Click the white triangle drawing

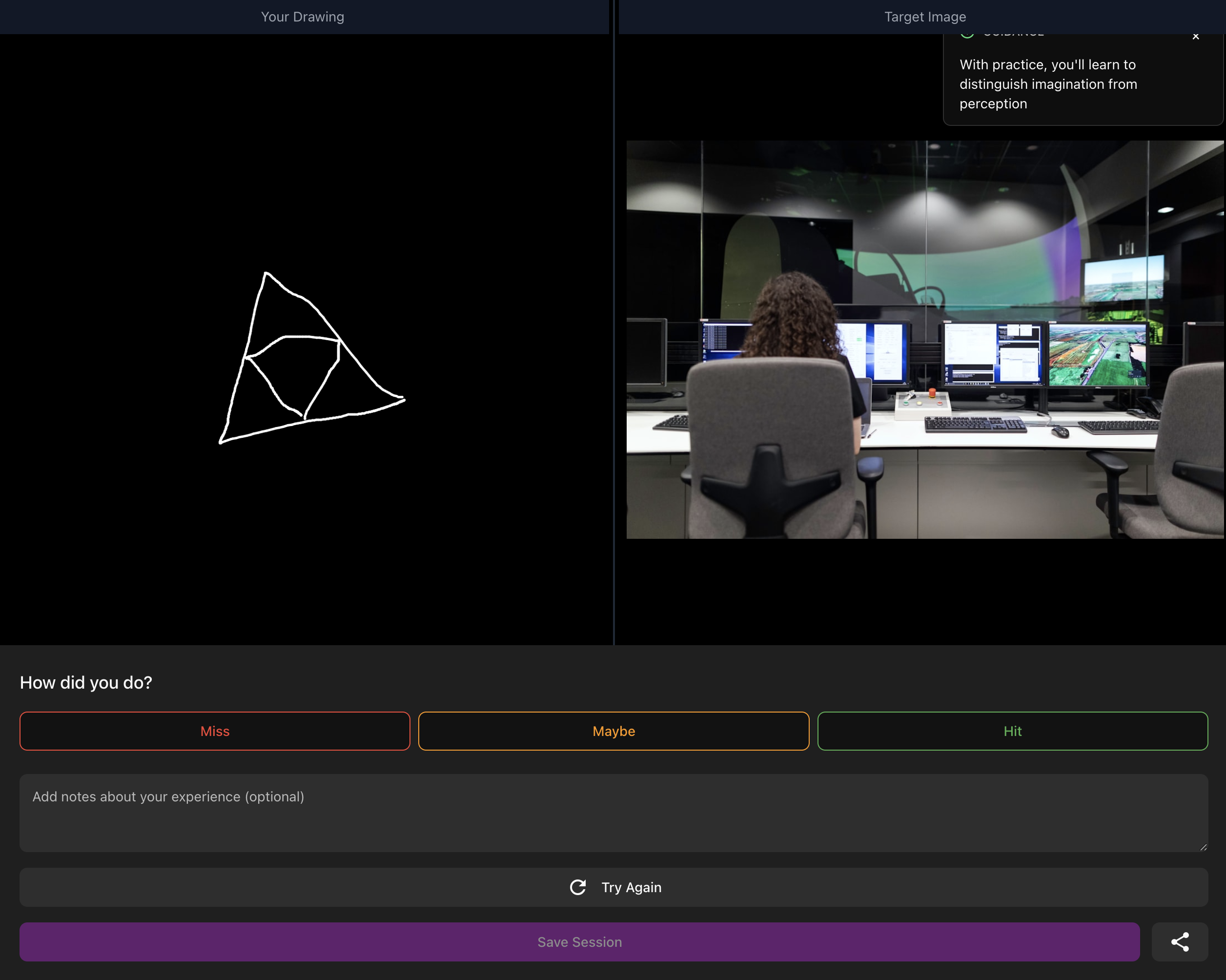tap(311, 358)
